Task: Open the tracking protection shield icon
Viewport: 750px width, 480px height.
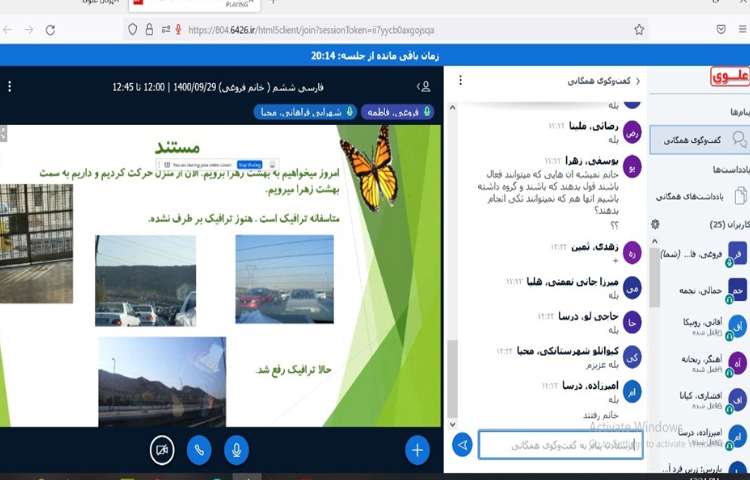Action: tap(132, 30)
